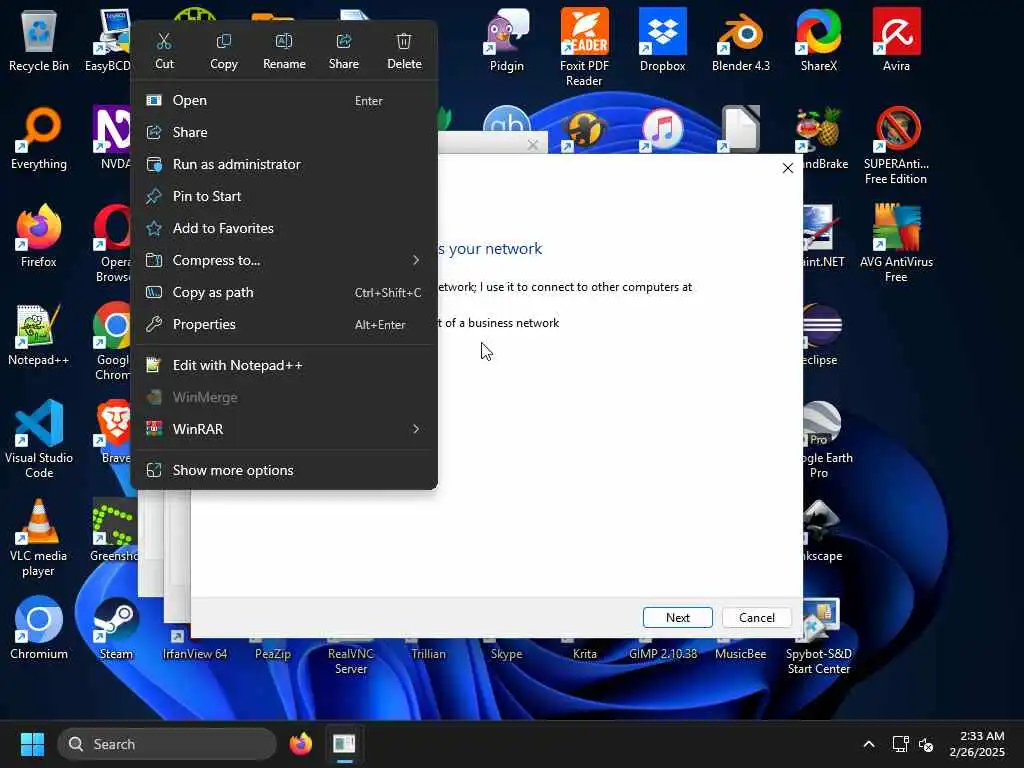This screenshot has height=768, width=1024.
Task: Click the Delete trash icon
Action: [404, 51]
